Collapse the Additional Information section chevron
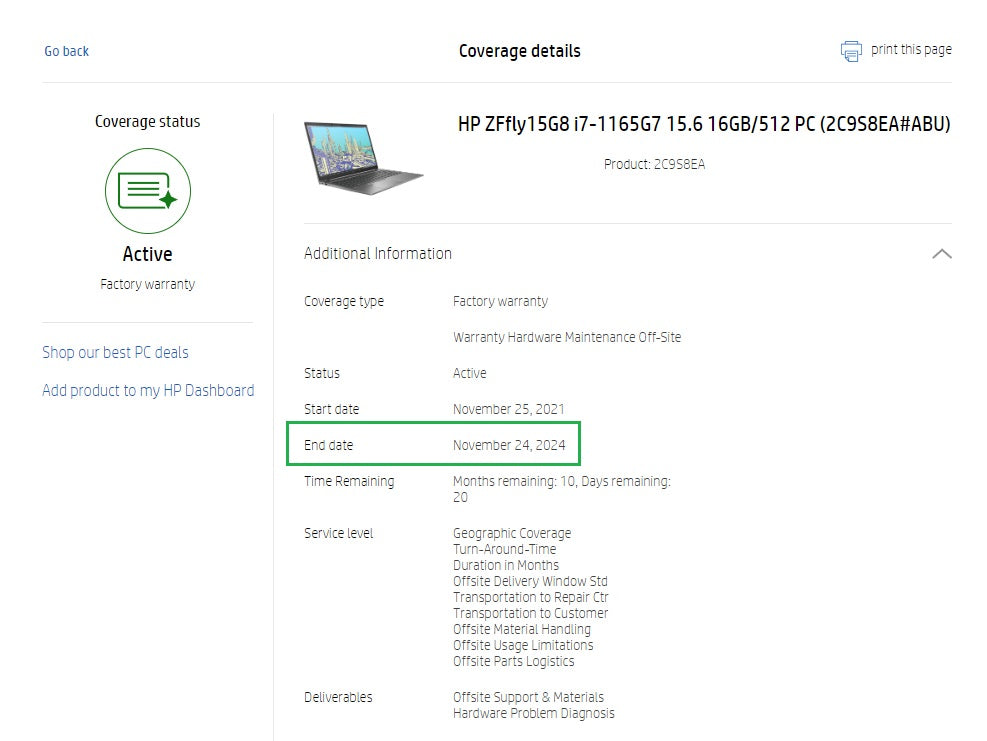The height and width of the screenshot is (741, 987). click(x=941, y=254)
